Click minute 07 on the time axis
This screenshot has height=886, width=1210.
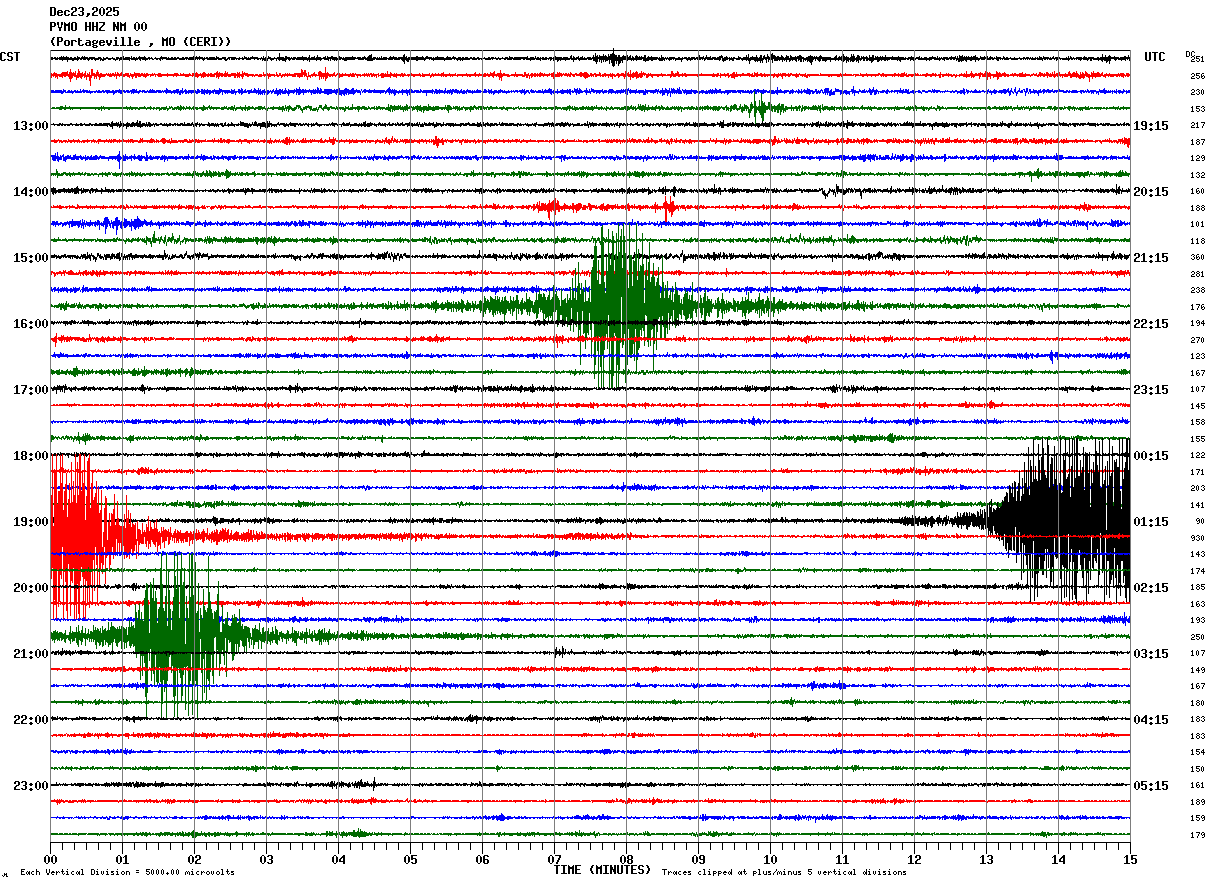tap(554, 859)
